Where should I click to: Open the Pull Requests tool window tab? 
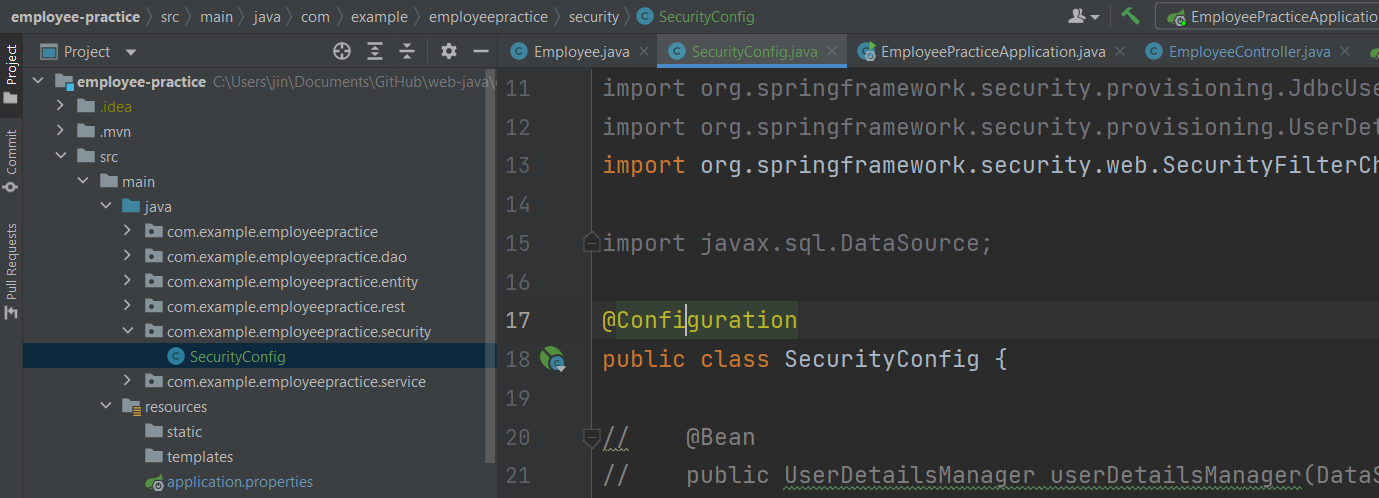pyautogui.click(x=11, y=270)
